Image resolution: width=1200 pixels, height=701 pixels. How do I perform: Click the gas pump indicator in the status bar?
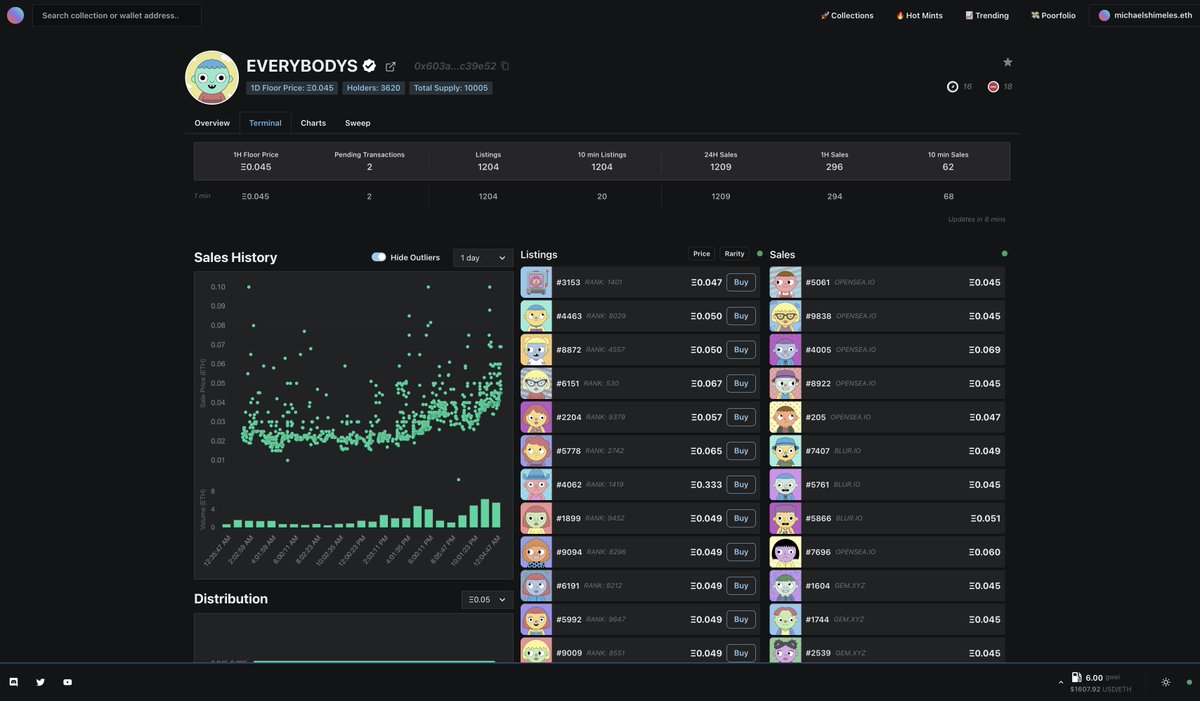1075,675
